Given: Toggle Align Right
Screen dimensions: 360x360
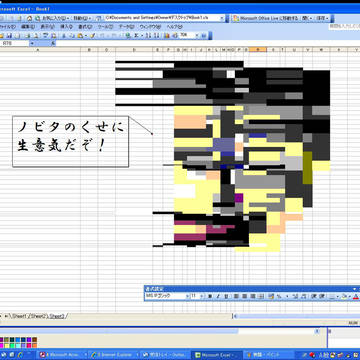Looking at the screenshot, I should [253, 296].
